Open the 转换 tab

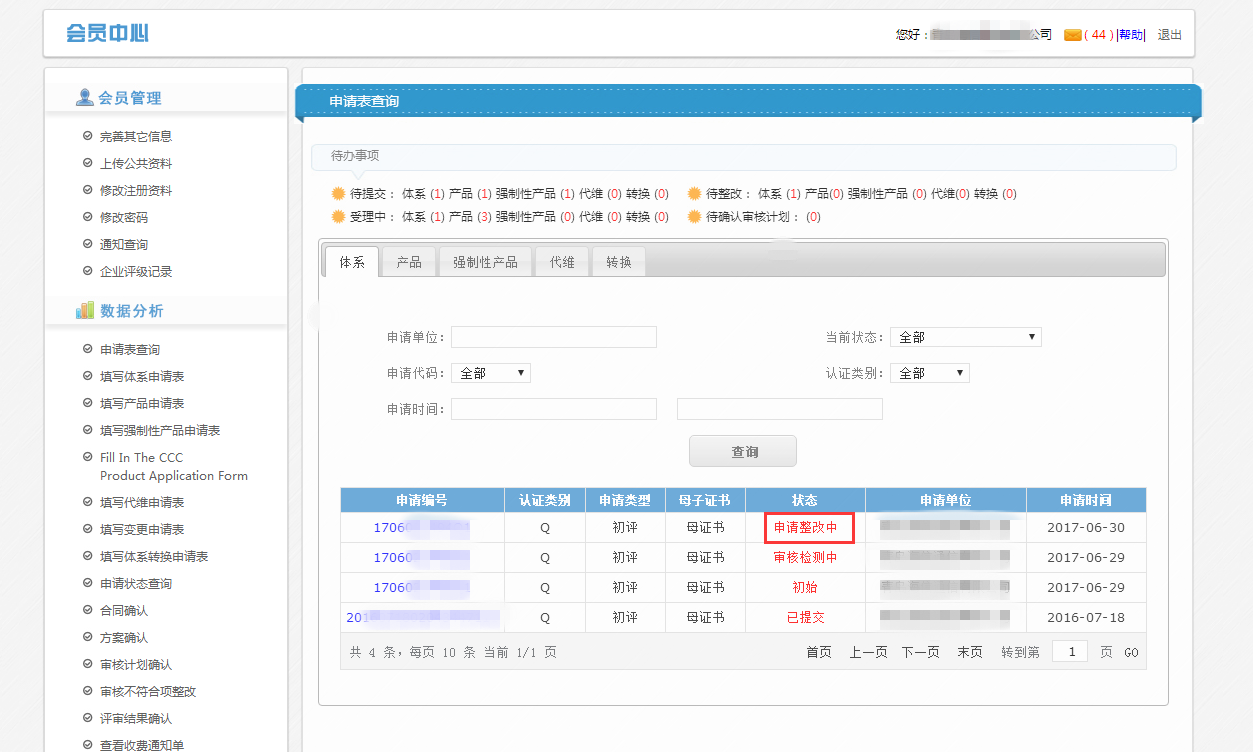click(619, 262)
